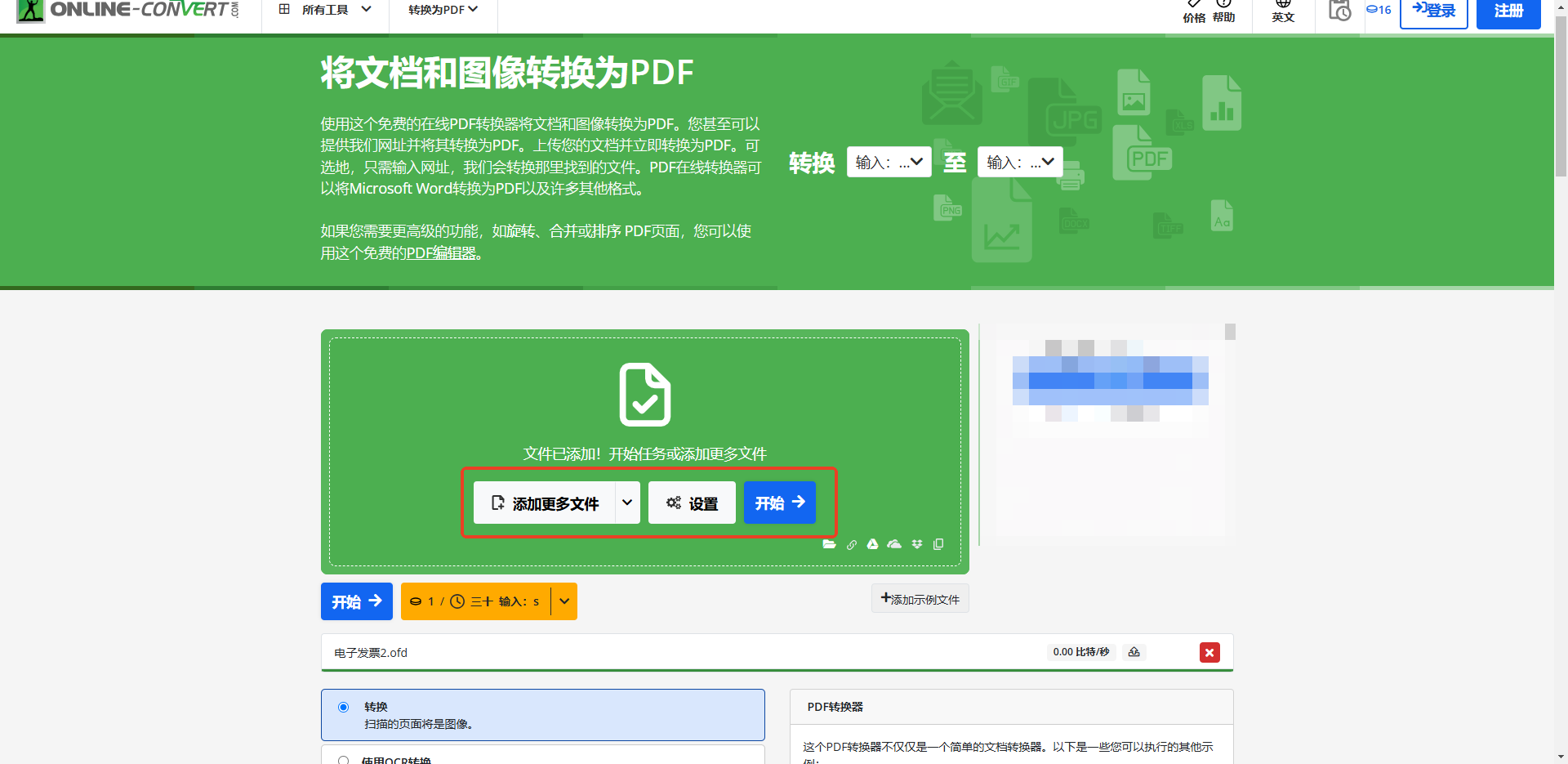Viewport: 1568px width, 764px height.
Task: Open the free PDF编辑器 link
Action: coord(439,252)
